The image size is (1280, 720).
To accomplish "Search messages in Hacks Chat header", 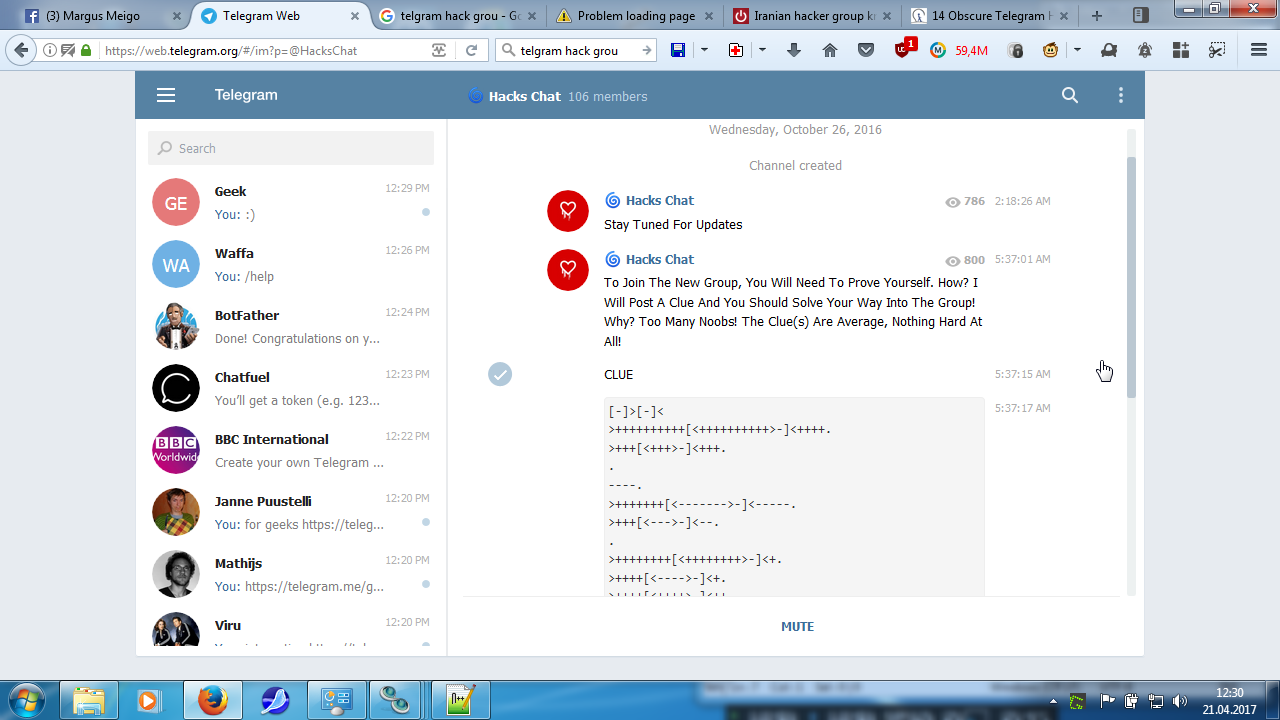I will tap(1070, 95).
